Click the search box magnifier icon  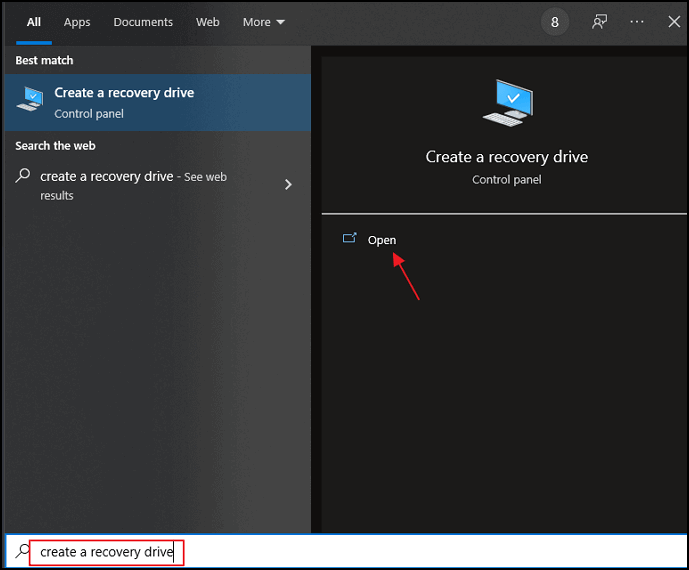[x=22, y=551]
